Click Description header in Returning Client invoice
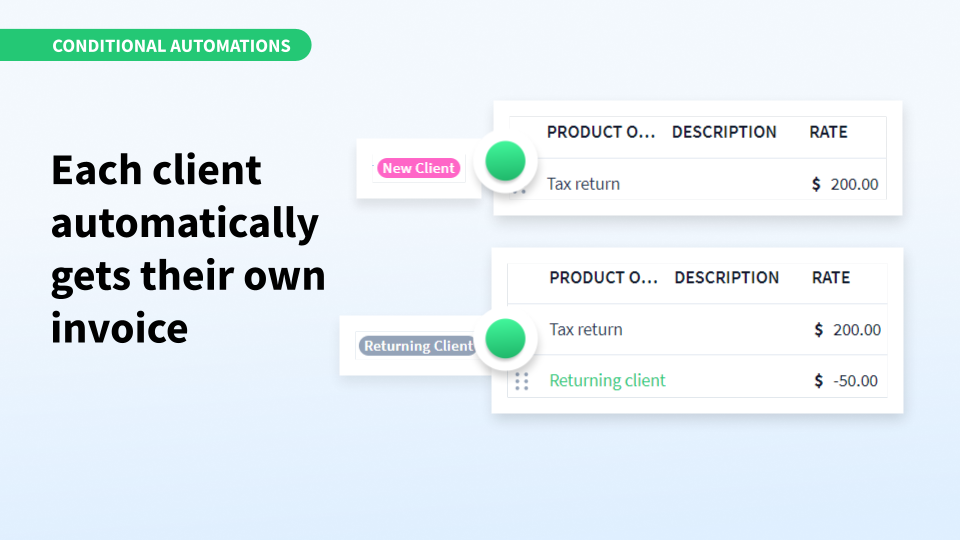This screenshot has height=540, width=960. [x=727, y=278]
